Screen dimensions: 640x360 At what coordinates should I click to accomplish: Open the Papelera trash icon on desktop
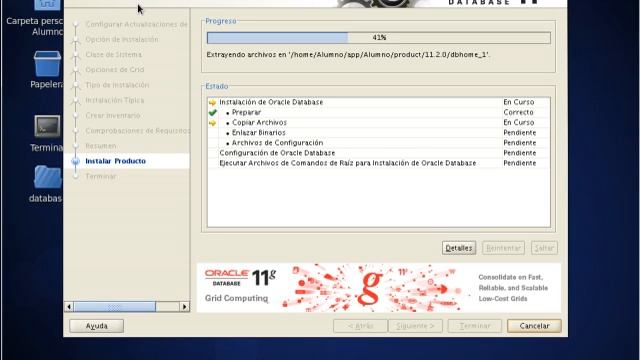47,64
